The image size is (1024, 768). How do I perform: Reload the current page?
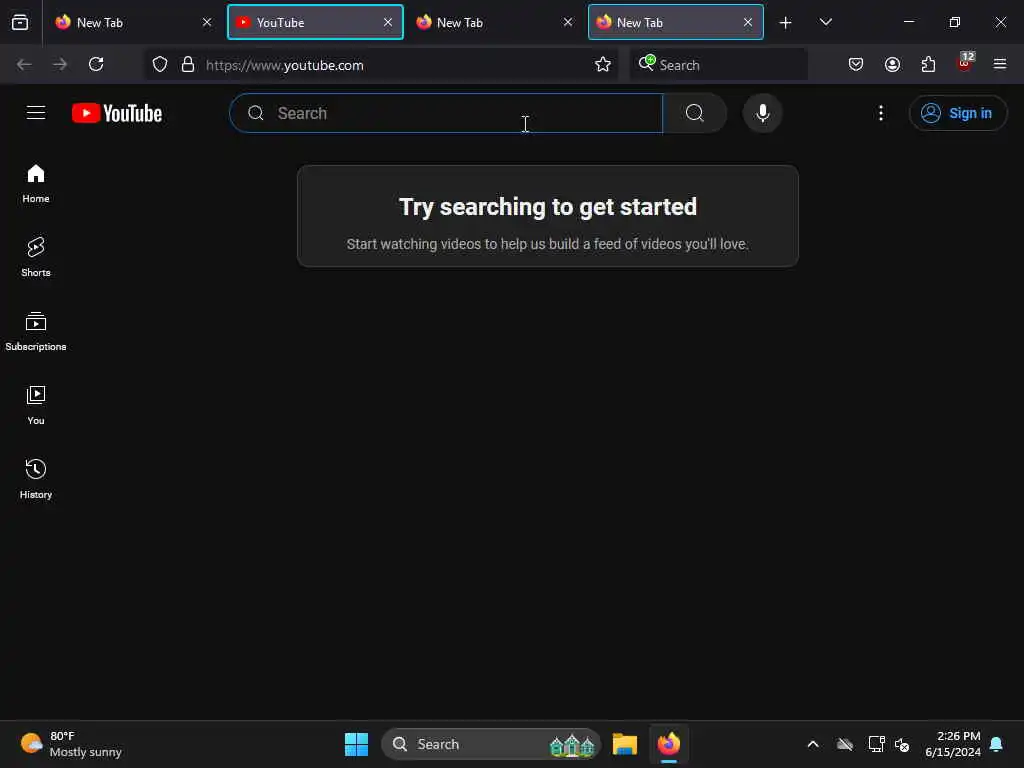(x=96, y=64)
